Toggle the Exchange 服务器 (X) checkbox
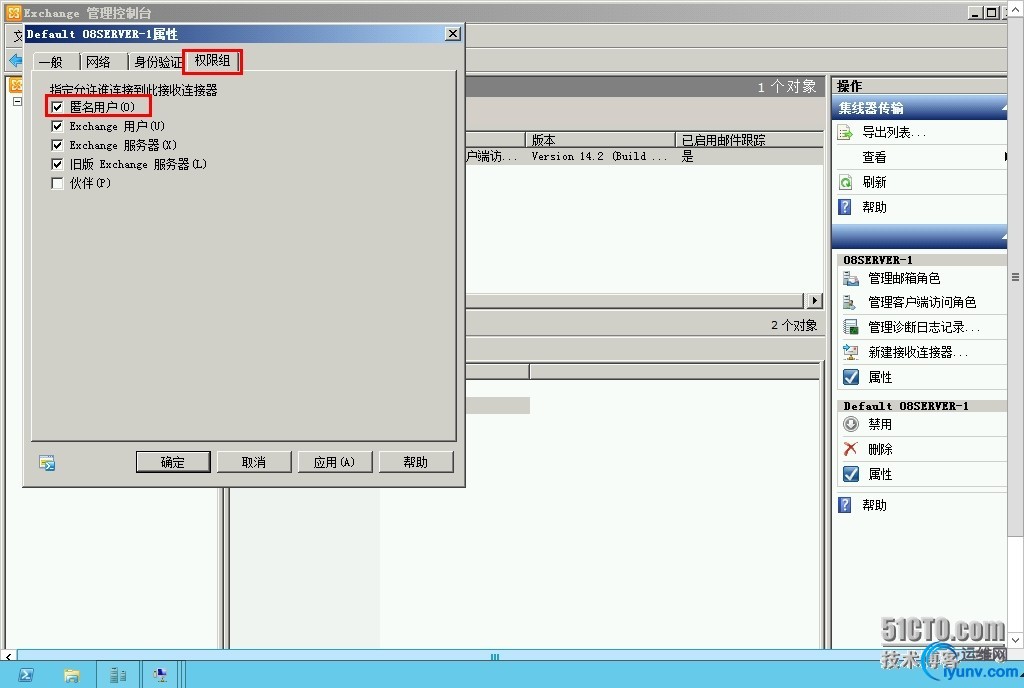Viewport: 1024px width, 688px height. [57, 145]
